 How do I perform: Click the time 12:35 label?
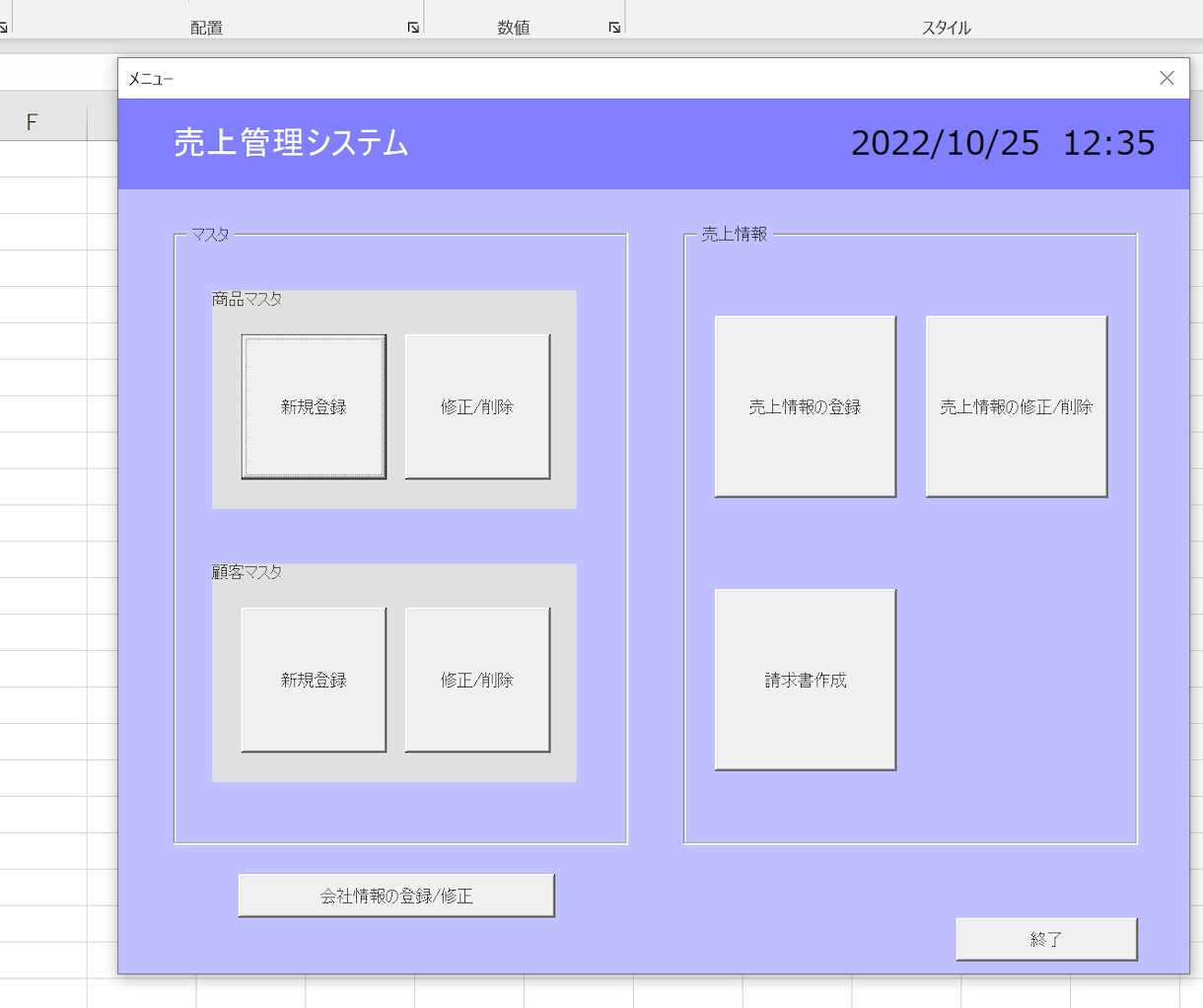click(x=1108, y=143)
